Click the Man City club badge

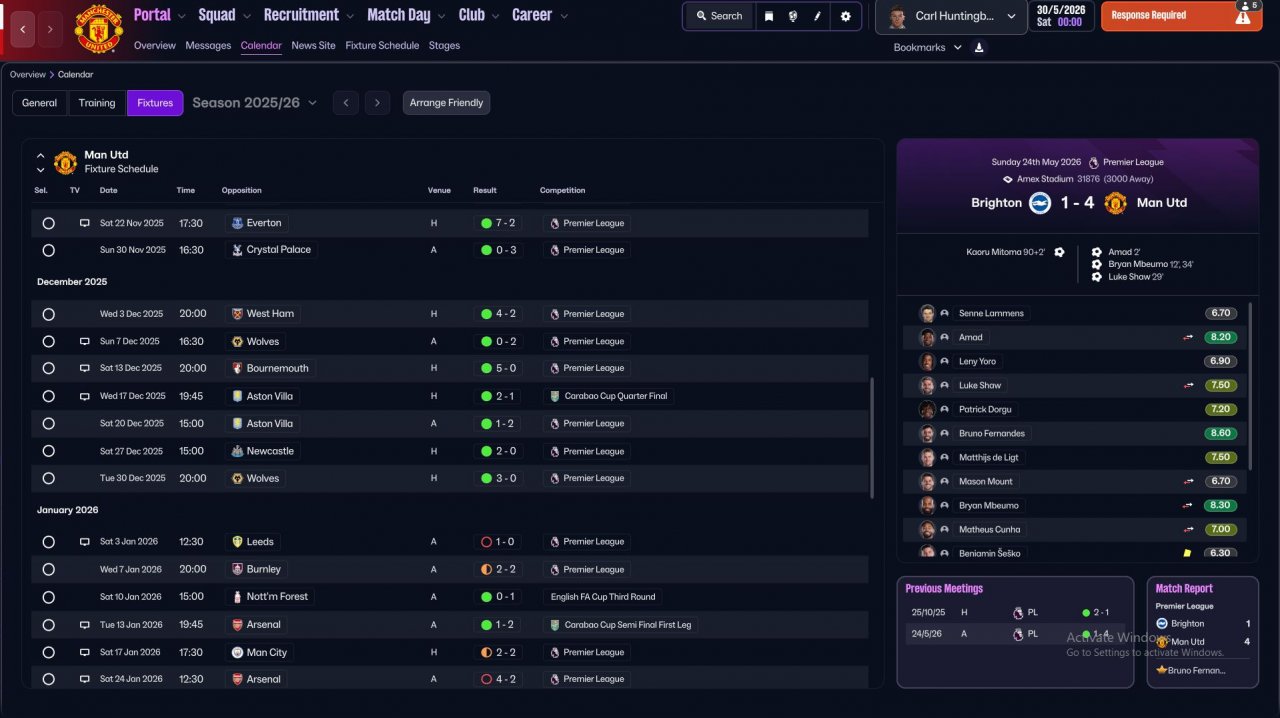[237, 652]
